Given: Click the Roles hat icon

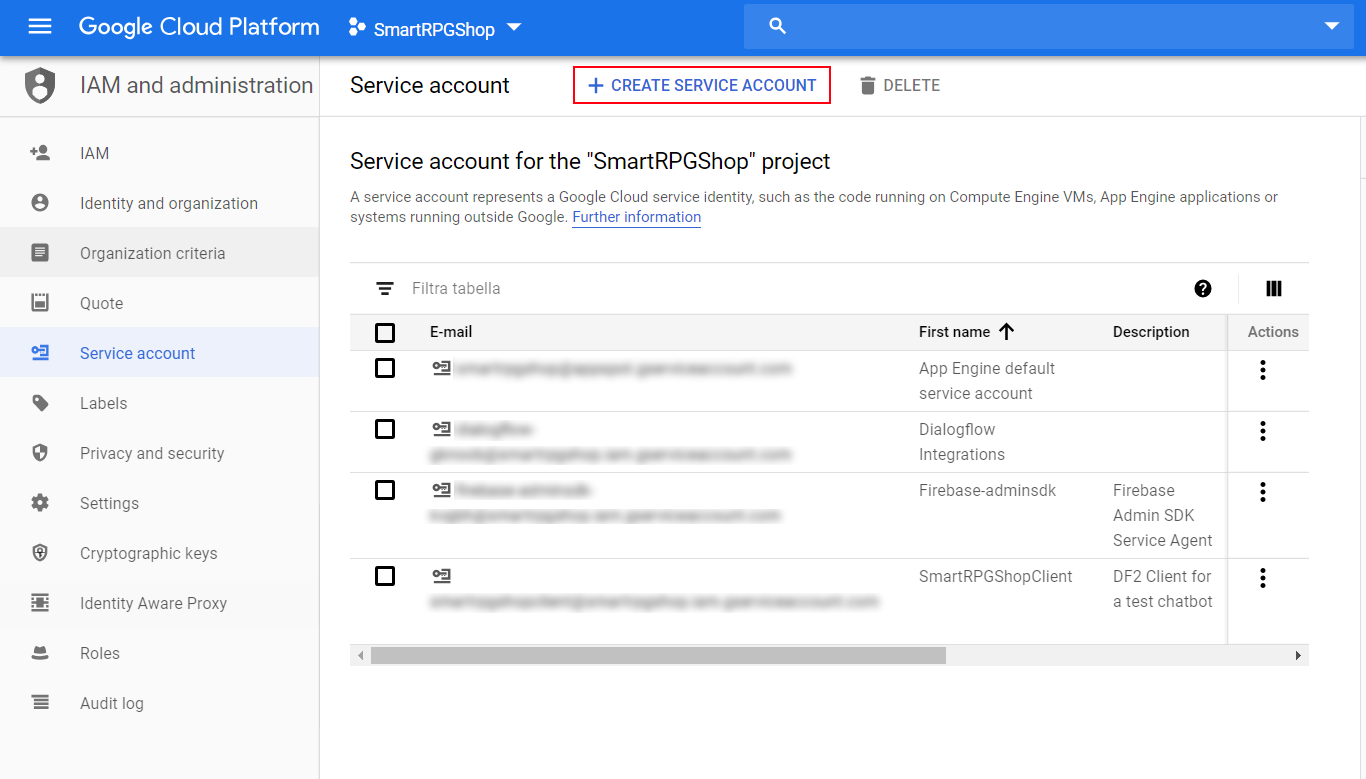Looking at the screenshot, I should [40, 653].
